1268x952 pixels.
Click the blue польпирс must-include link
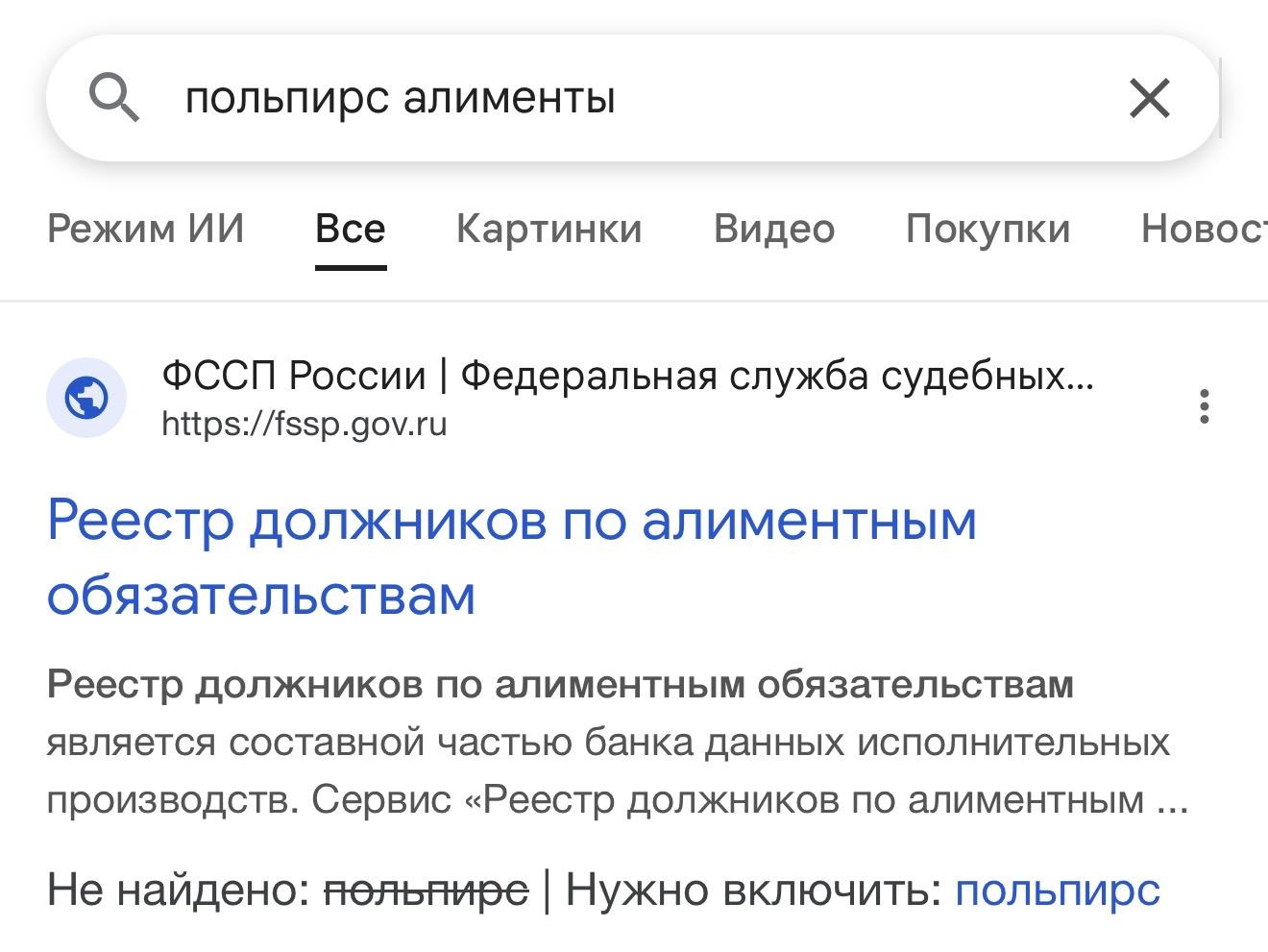pos(1057,890)
